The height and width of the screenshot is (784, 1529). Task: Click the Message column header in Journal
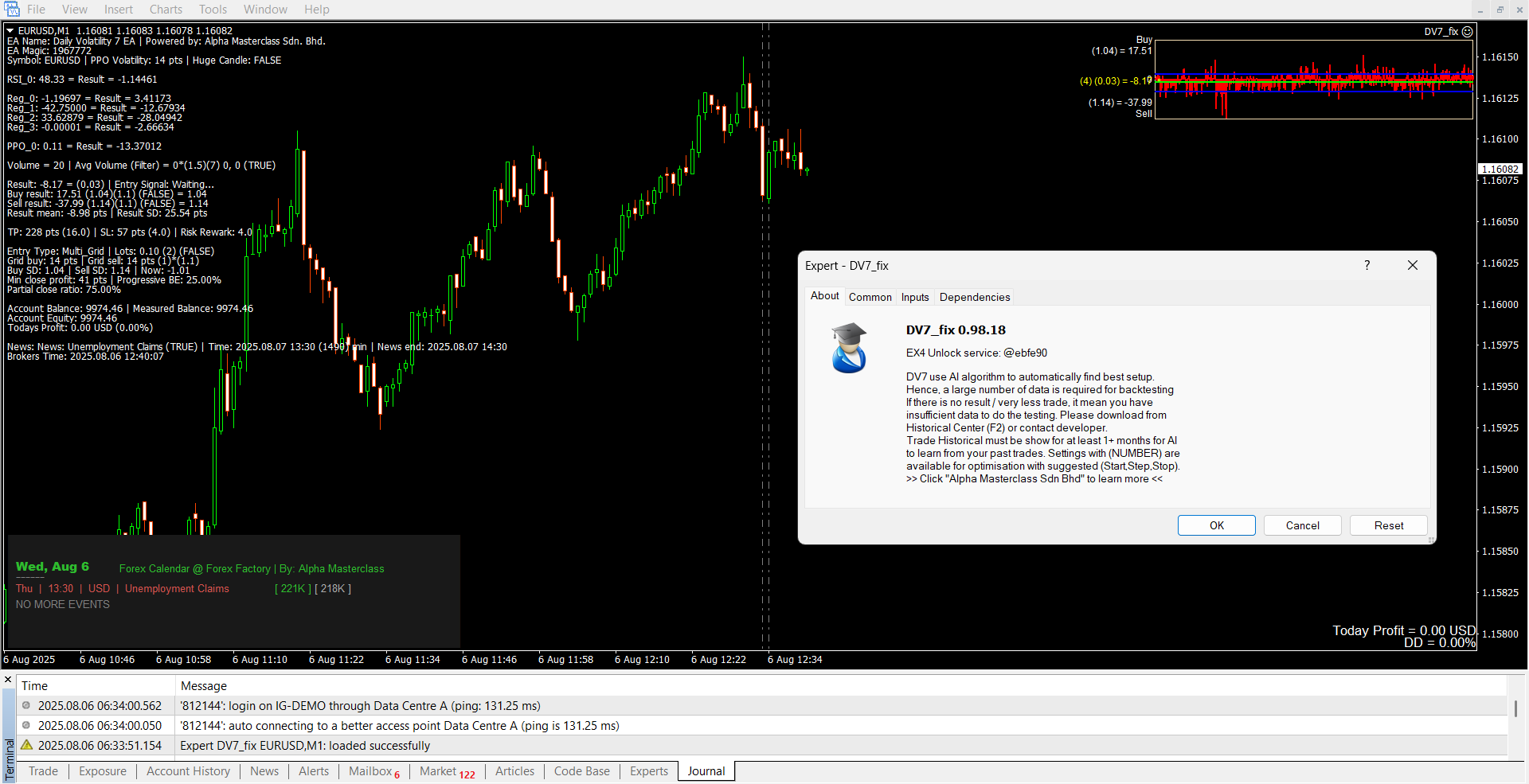click(x=841, y=685)
